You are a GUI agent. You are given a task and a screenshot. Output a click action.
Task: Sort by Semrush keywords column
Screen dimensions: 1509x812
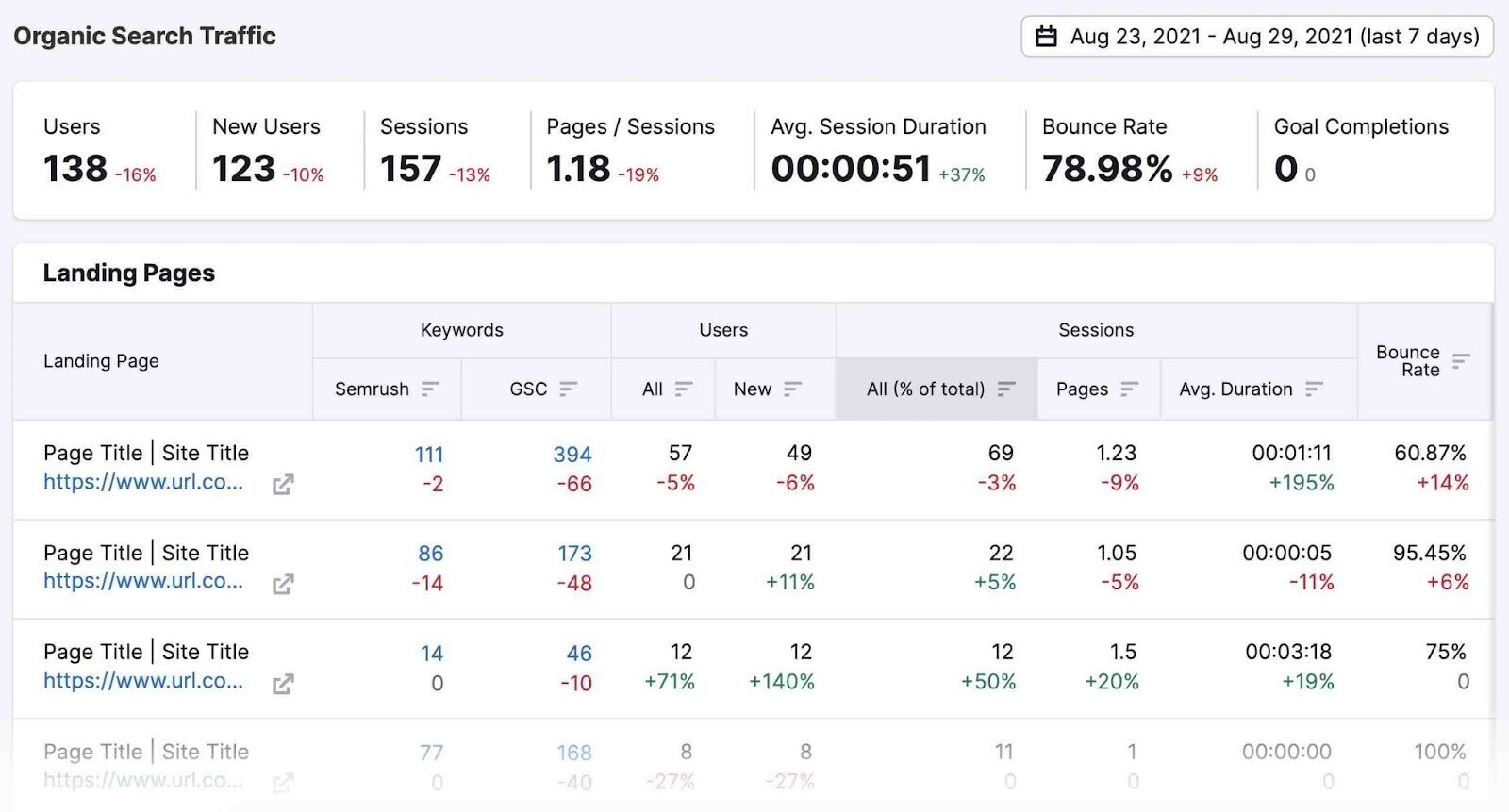pyautogui.click(x=430, y=389)
